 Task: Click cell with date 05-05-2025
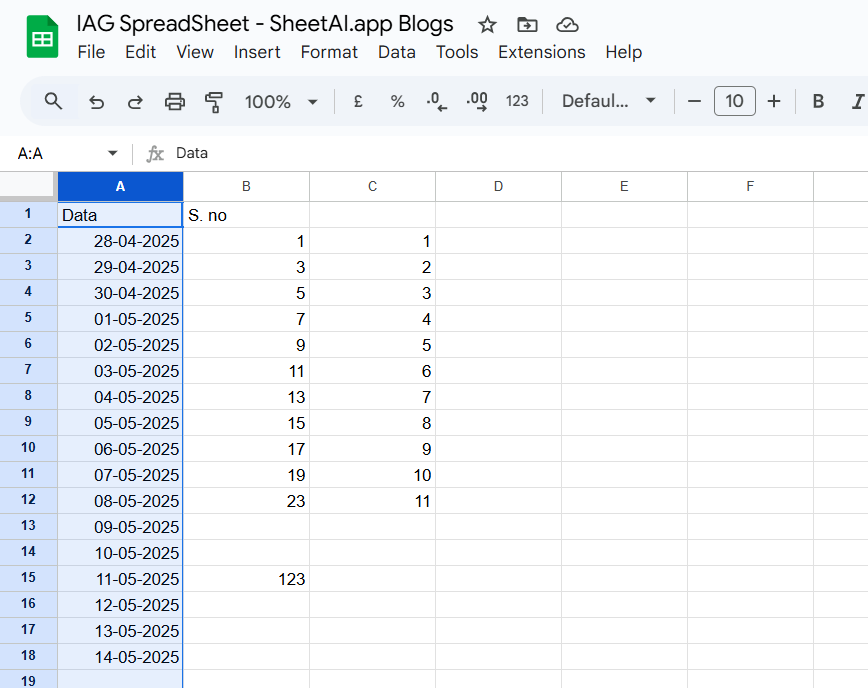click(x=120, y=423)
